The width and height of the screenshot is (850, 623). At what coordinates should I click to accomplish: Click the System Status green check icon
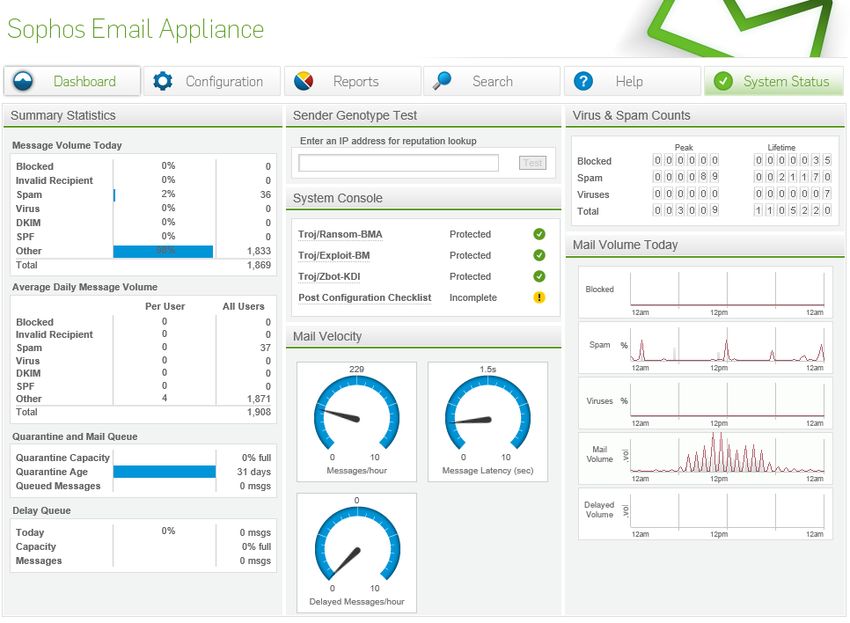pyautogui.click(x=723, y=81)
